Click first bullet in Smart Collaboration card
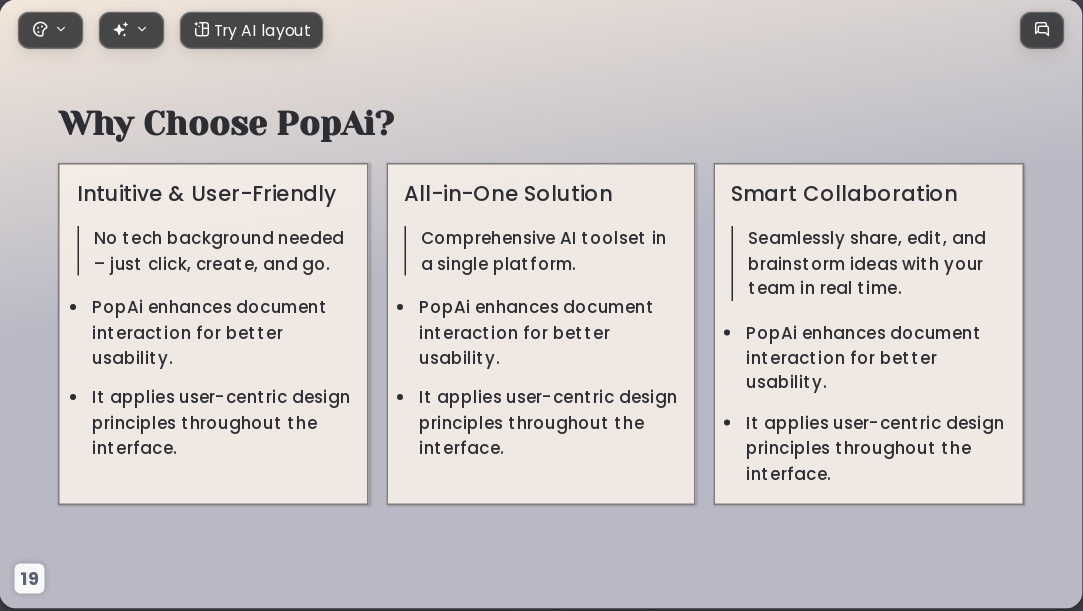This screenshot has width=1083, height=611. click(x=863, y=358)
